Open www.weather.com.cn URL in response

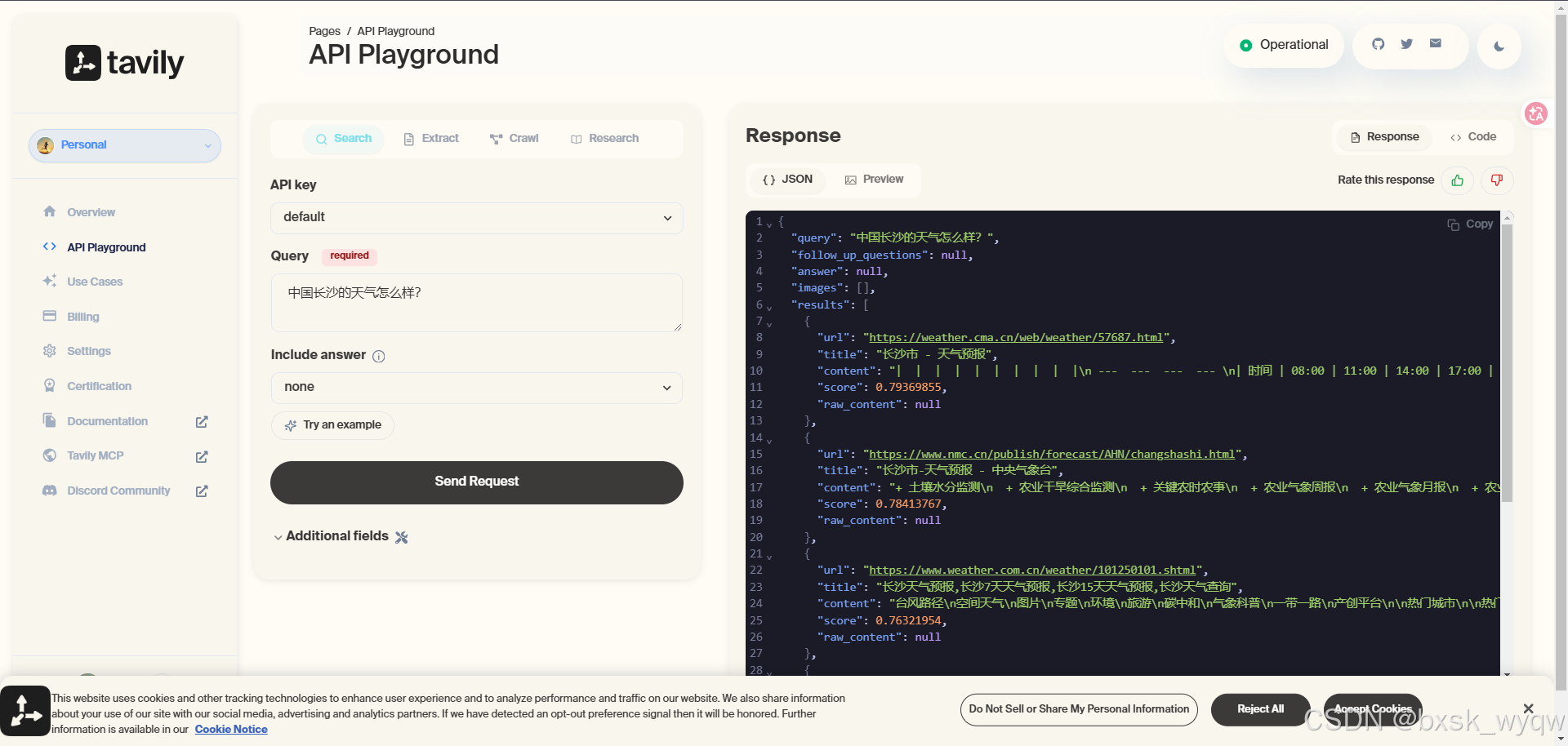(1032, 571)
